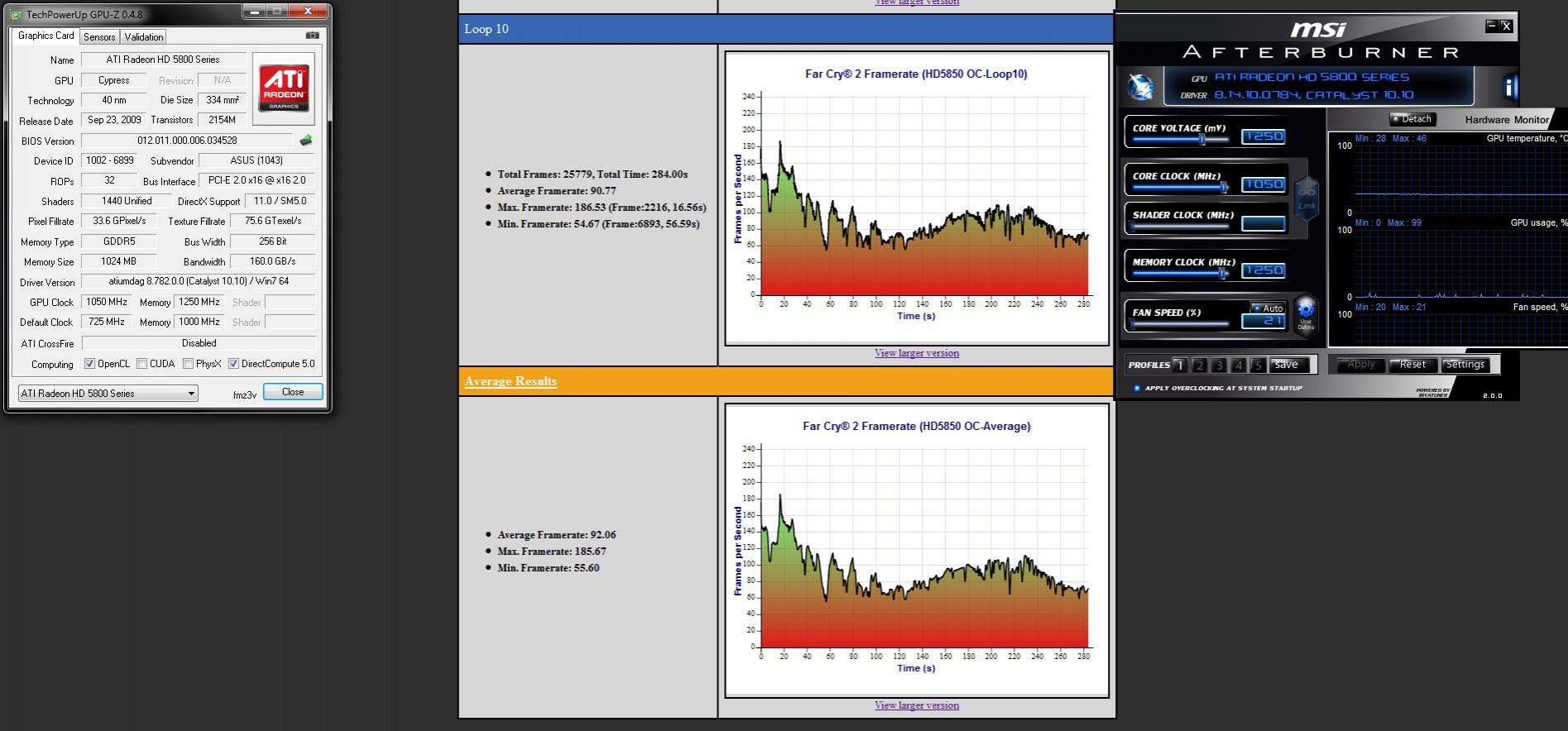Viewport: 1568px width, 731px height.
Task: Click the HD5850 OC-Loop10 framerate chart
Action: point(917,198)
